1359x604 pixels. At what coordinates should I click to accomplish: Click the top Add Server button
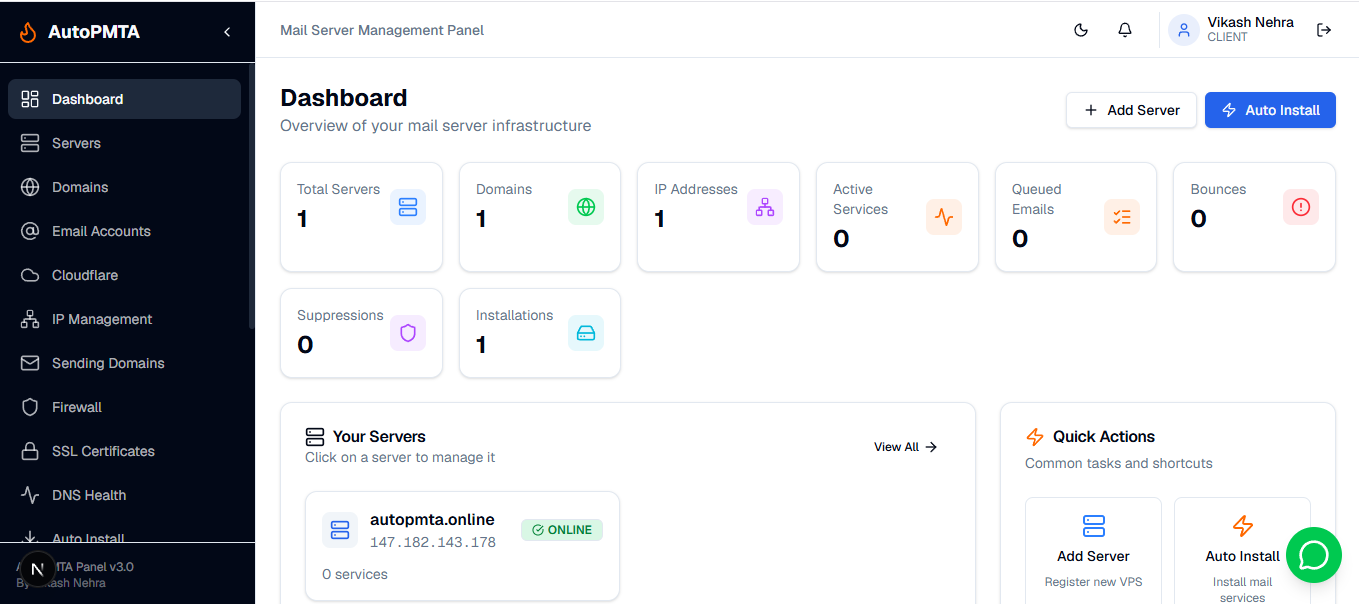coord(1131,110)
